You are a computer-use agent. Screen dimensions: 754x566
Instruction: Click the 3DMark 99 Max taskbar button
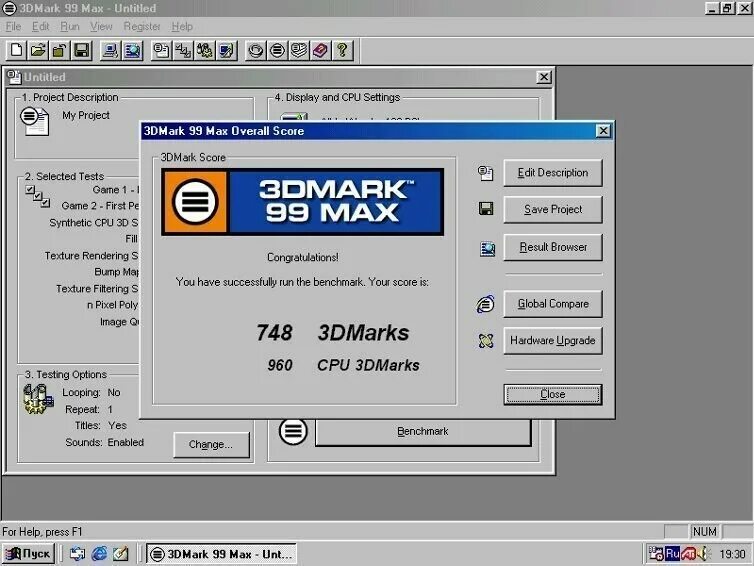pyautogui.click(x=221, y=554)
